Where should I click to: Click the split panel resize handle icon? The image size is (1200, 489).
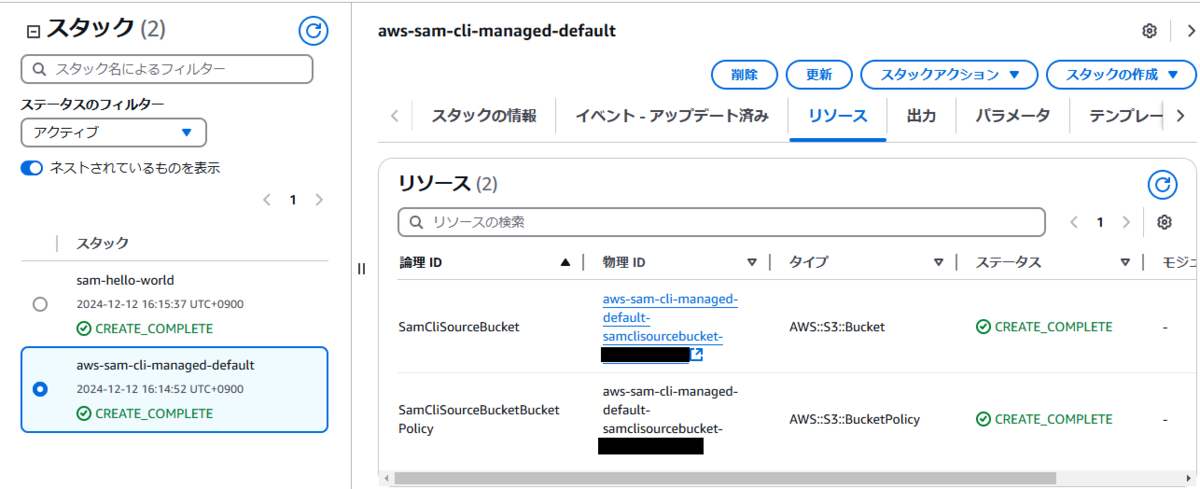(362, 268)
